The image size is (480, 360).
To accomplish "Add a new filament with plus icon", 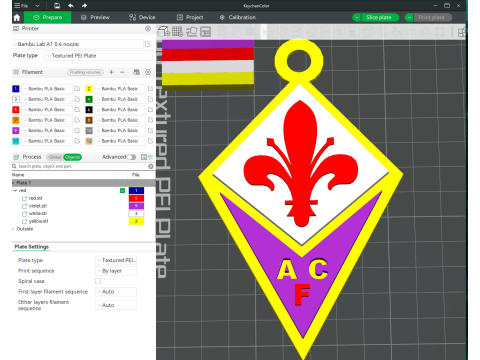I will pos(111,72).
